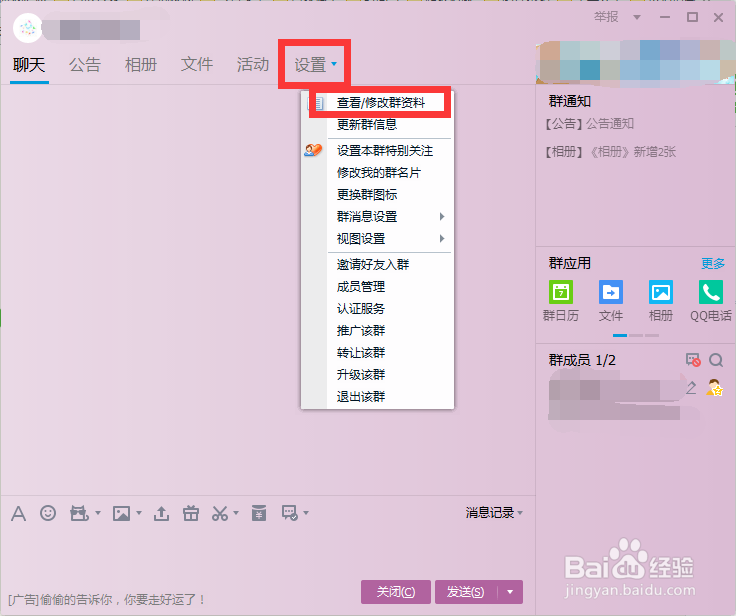This screenshot has height=616, width=736.
Task: Select 更新群信息 menu item
Action: point(367,124)
